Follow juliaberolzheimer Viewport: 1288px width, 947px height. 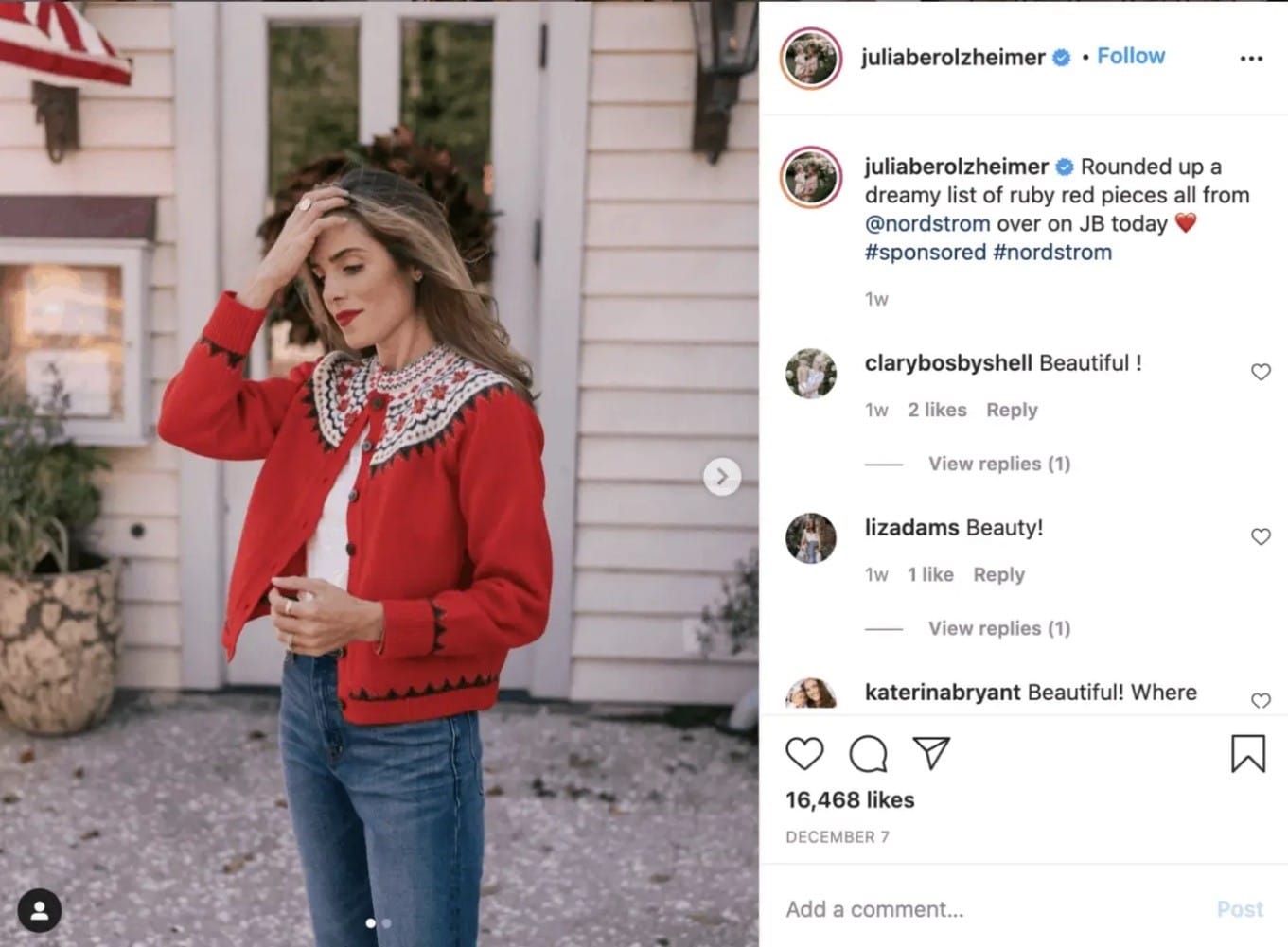click(x=1131, y=56)
